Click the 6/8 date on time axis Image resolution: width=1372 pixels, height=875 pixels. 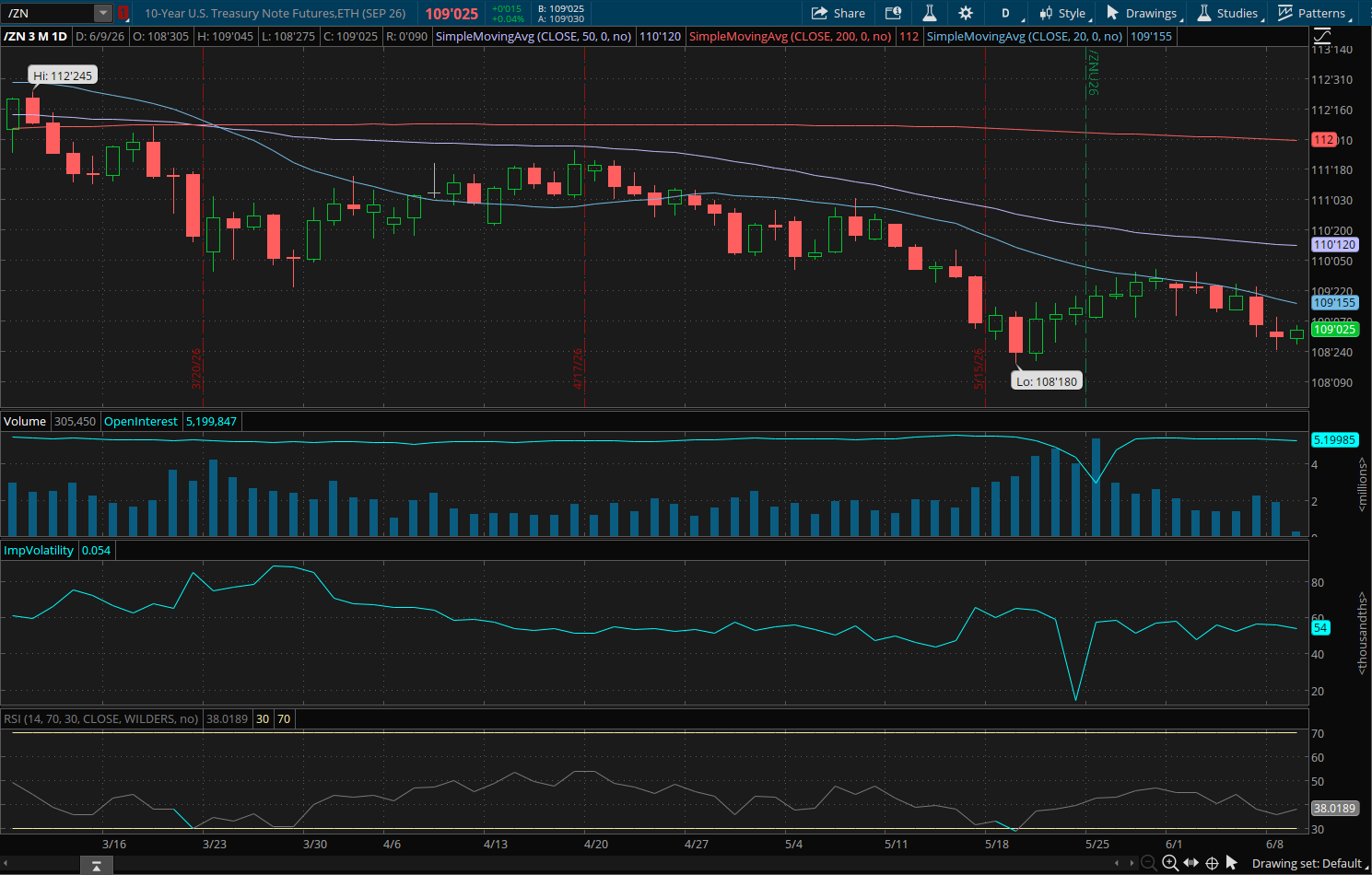coord(1274,844)
